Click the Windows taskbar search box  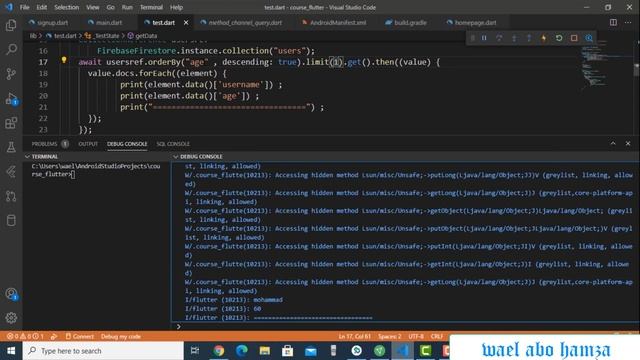click(x=103, y=351)
